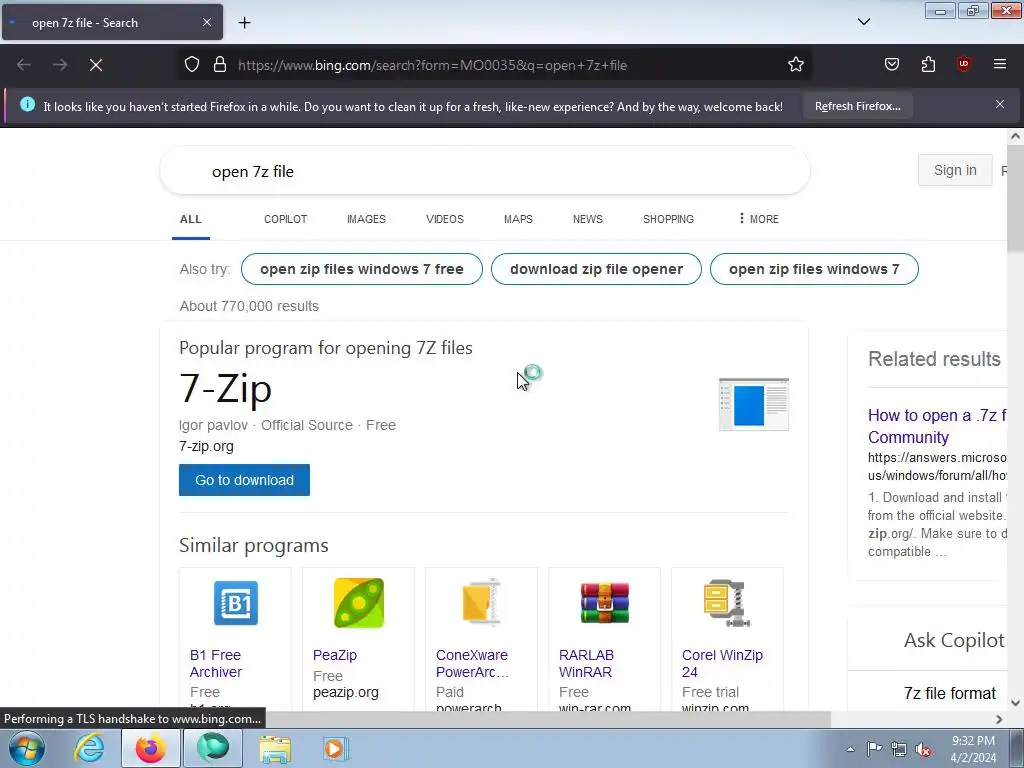The height and width of the screenshot is (768, 1024).
Task: Click the scroll right arrow on horizontal scrollbar
Action: pos(999,719)
